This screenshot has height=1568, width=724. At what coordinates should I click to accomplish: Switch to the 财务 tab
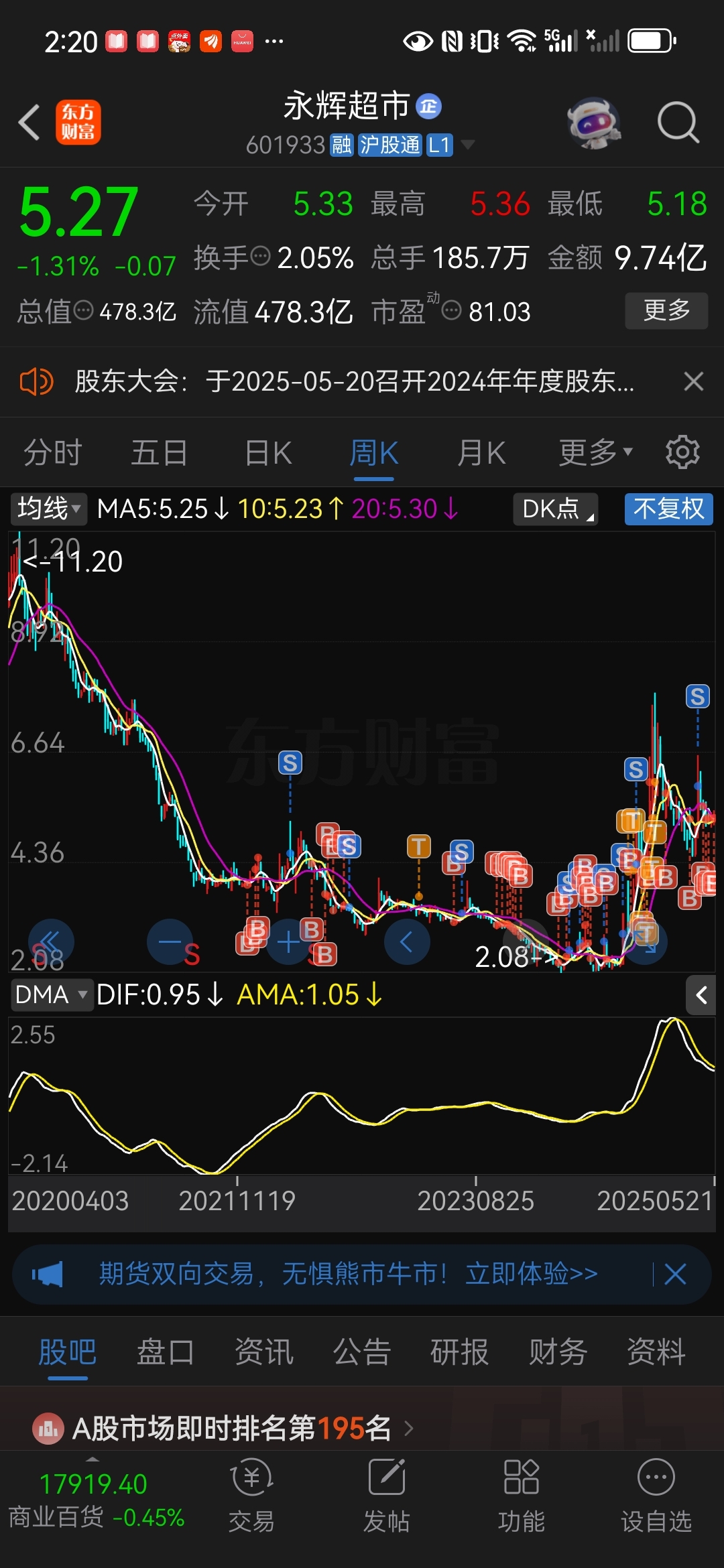coord(558,1352)
